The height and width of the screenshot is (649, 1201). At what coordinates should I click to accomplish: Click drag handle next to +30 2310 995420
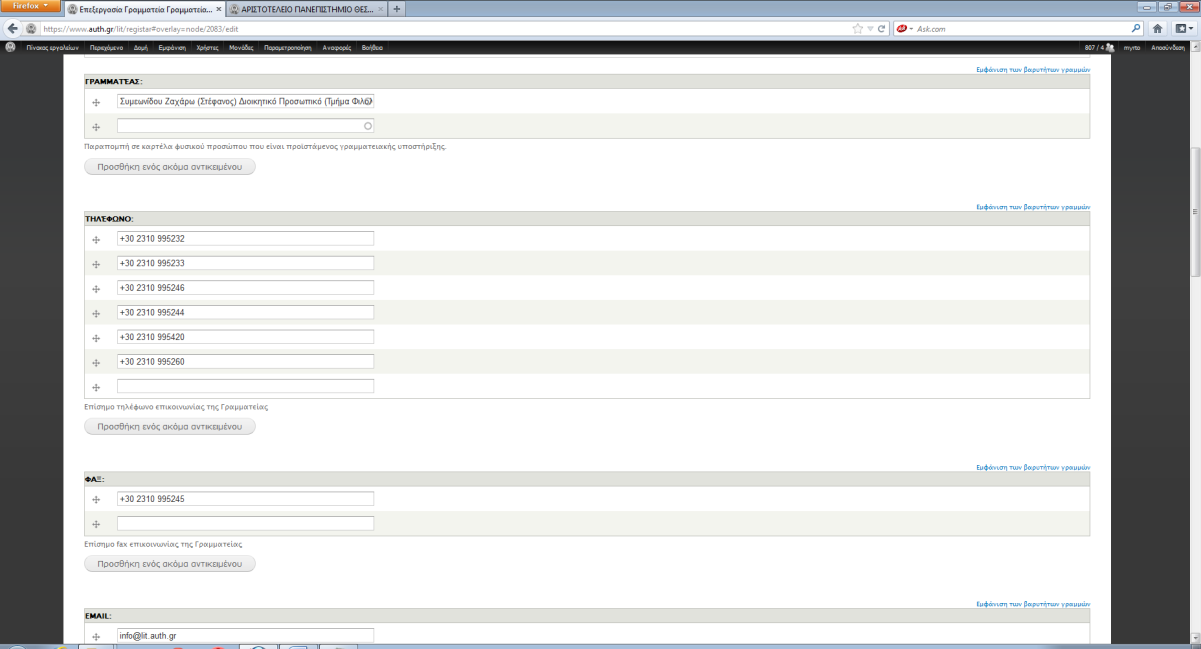96,338
